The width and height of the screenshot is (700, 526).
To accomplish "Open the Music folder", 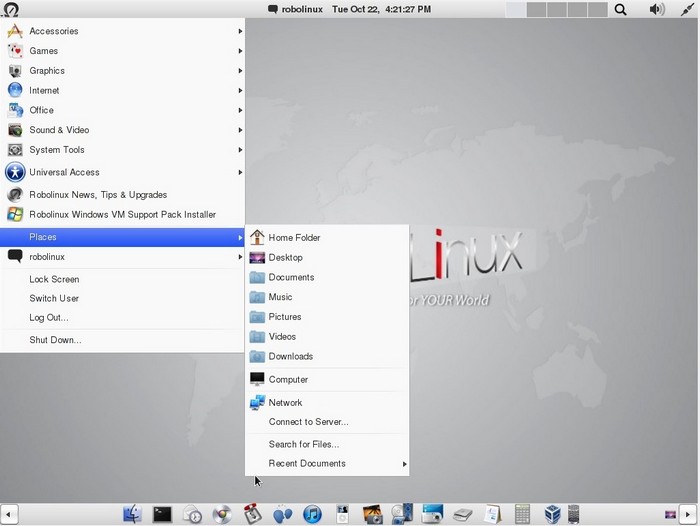I will click(327, 297).
